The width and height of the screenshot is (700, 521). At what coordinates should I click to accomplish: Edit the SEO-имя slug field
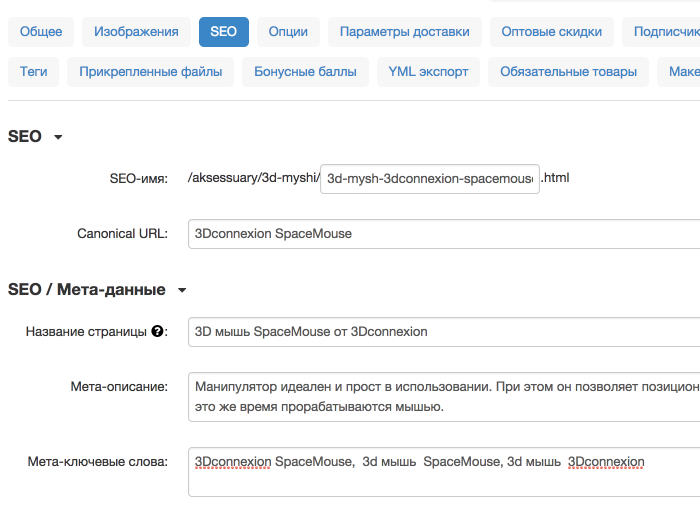[x=430, y=179]
